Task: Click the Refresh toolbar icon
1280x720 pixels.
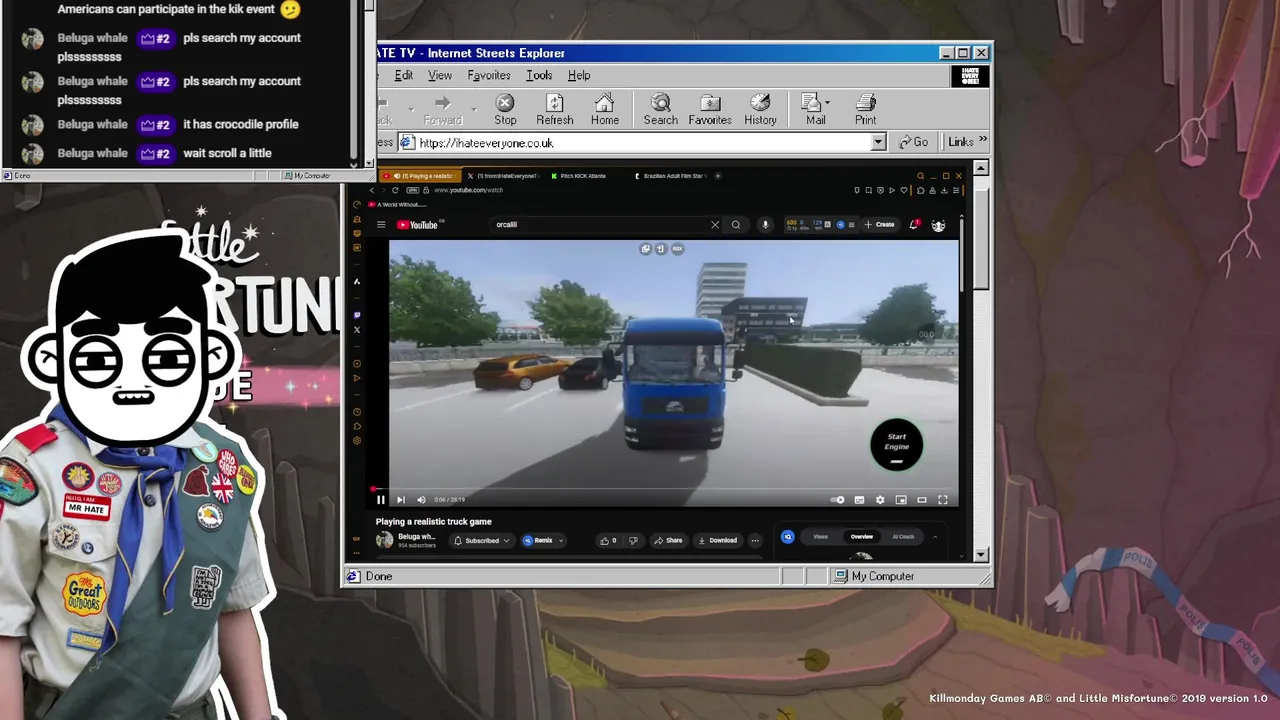Action: [x=554, y=110]
